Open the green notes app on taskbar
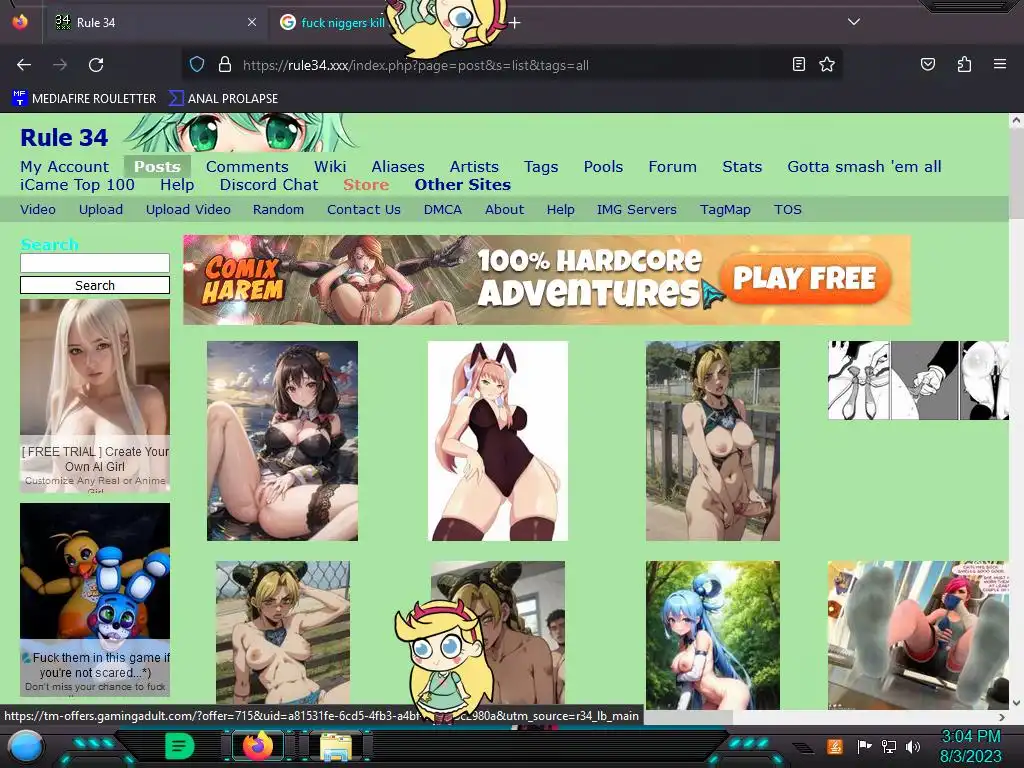Screen dimensions: 1024x768 pos(179,746)
